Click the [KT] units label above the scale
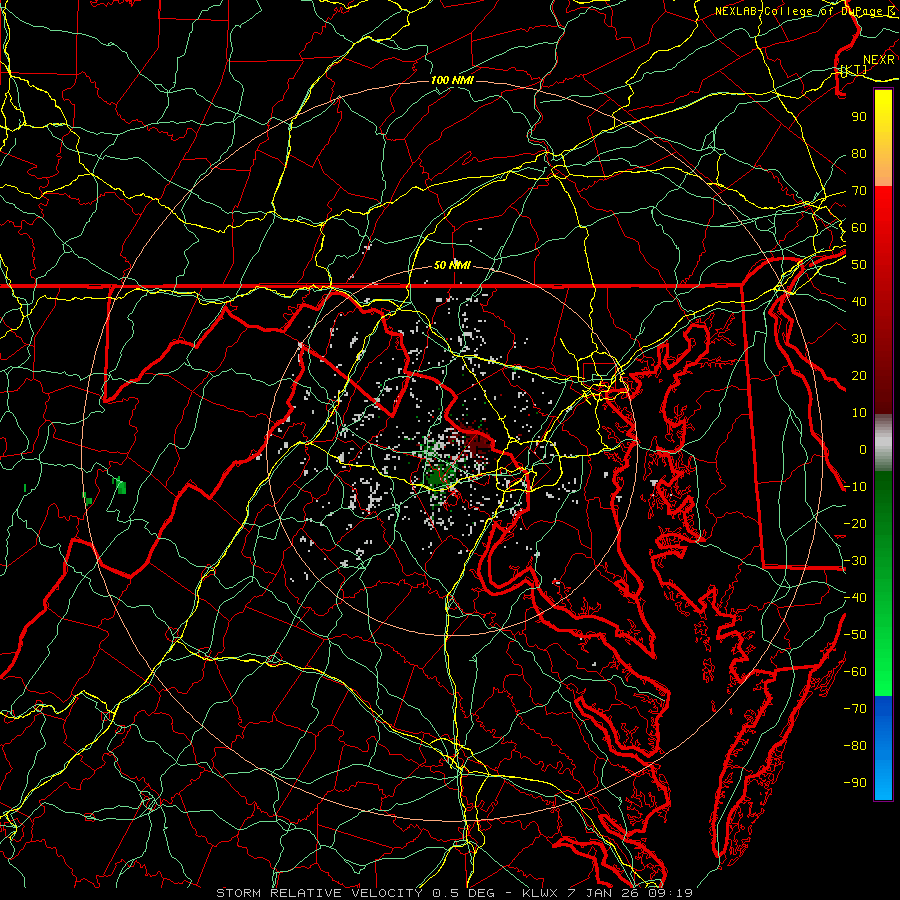Screen dimensions: 900x900 click(x=854, y=69)
